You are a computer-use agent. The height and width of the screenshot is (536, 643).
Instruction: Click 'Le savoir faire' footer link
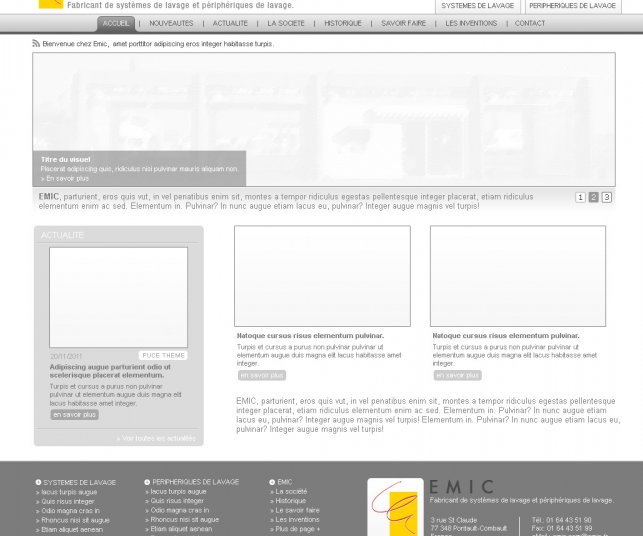pyautogui.click(x=297, y=510)
